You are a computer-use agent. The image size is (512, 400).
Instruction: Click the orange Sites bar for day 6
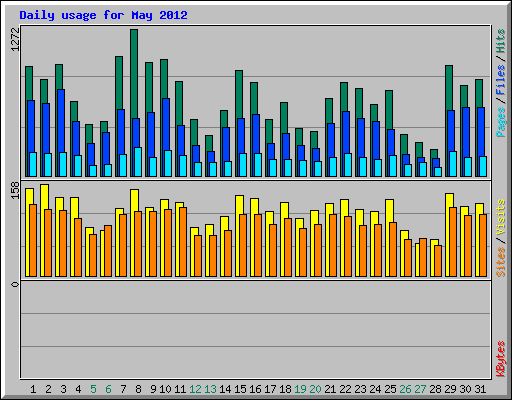tap(108, 251)
